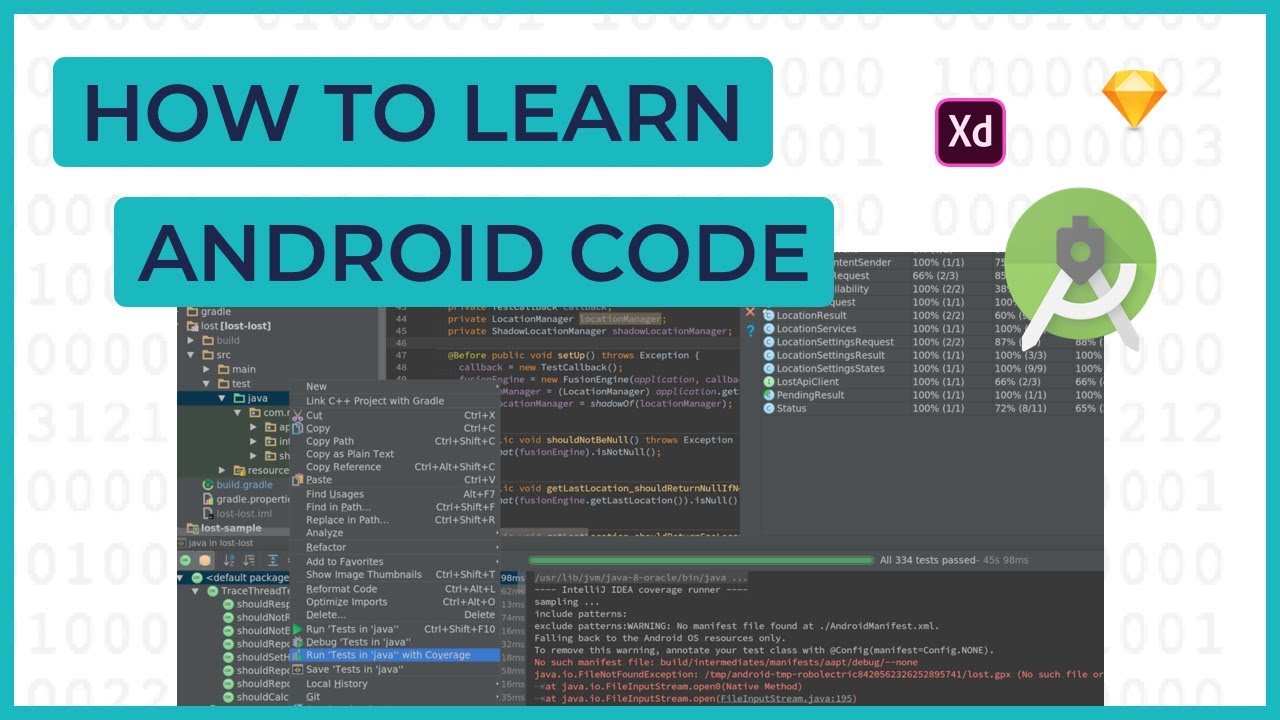
Task: Click the sort by duration icon in the test toolbar
Action: click(250, 561)
